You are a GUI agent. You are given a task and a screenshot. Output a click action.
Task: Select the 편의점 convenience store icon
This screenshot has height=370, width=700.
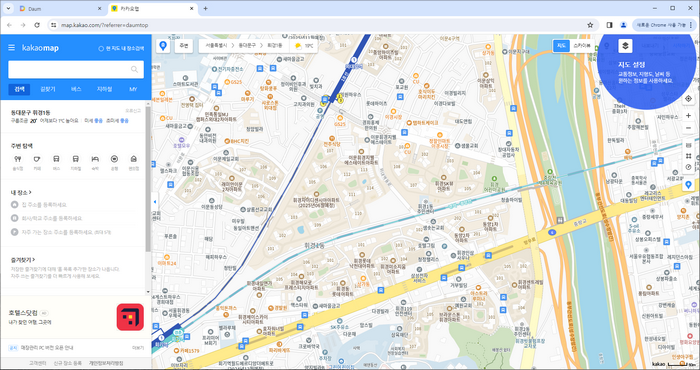click(133, 159)
